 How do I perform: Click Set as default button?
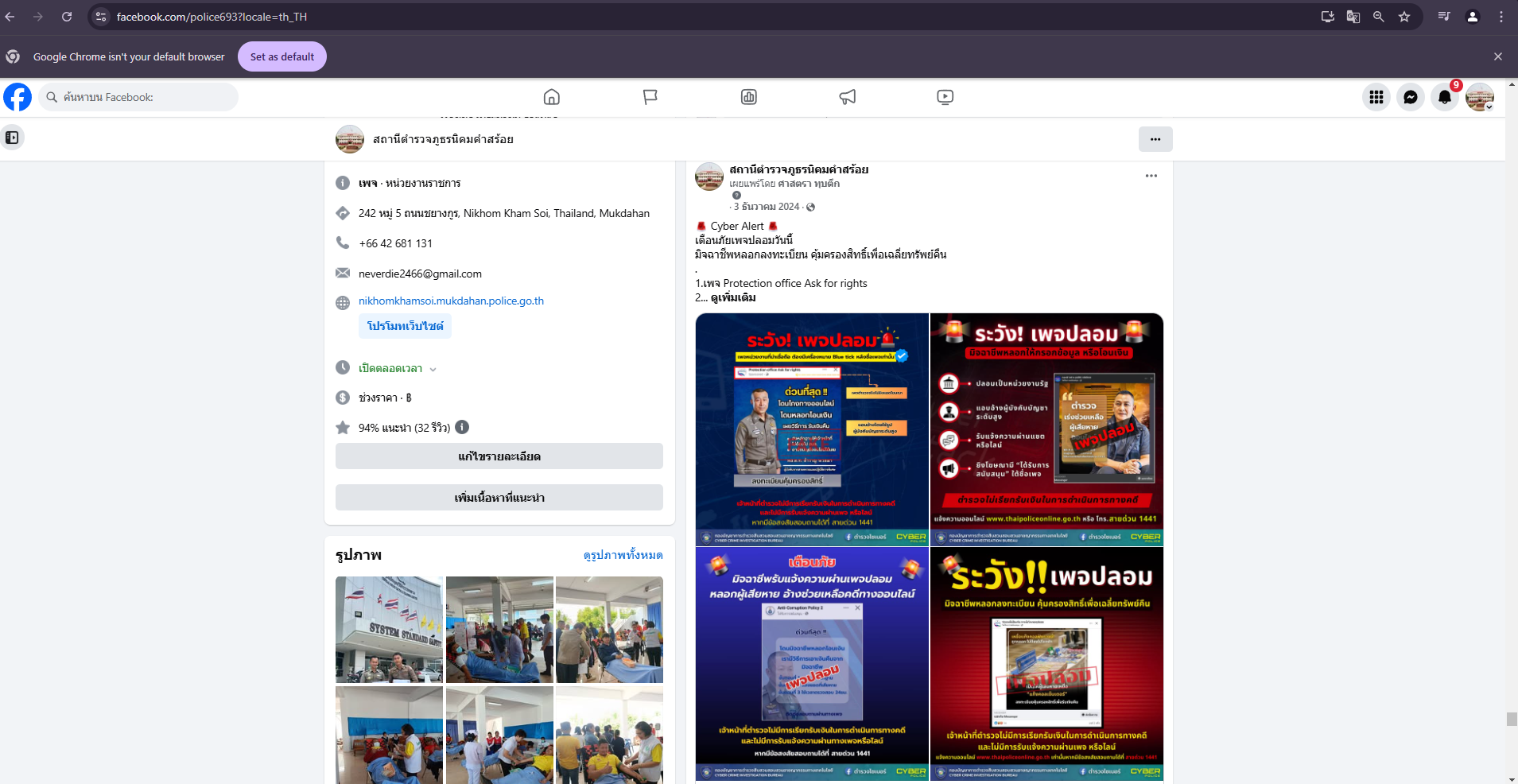tap(281, 56)
